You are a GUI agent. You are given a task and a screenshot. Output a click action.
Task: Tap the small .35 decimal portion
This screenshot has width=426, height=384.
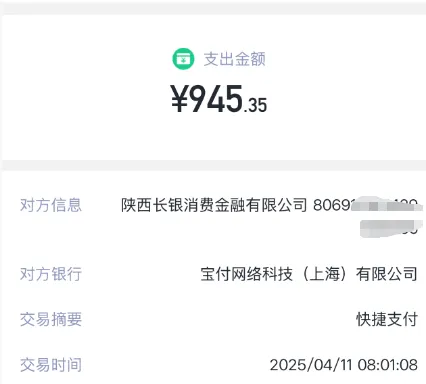point(255,105)
